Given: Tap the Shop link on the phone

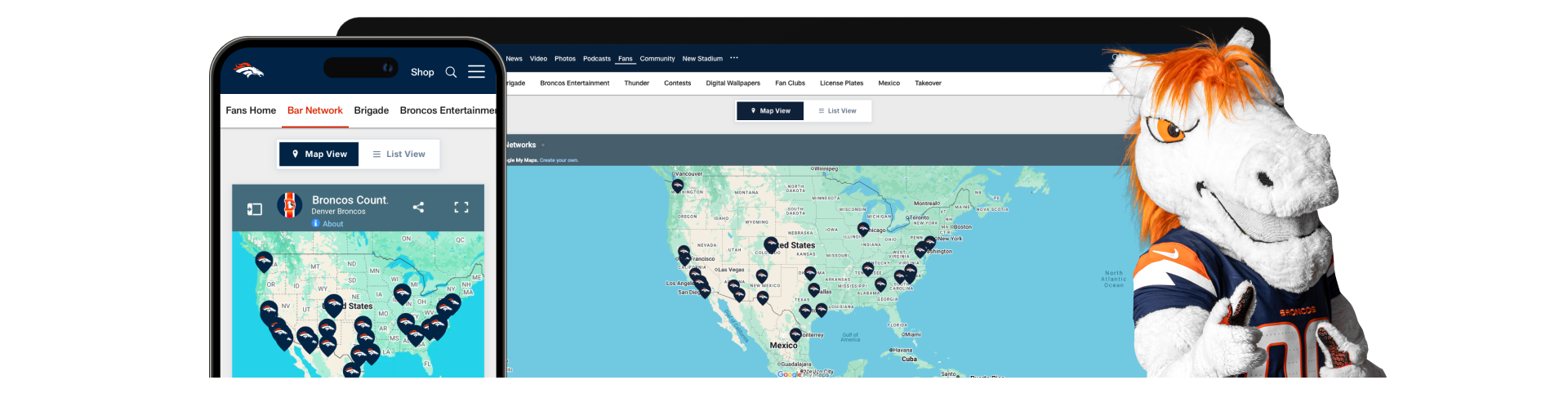Looking at the screenshot, I should click(422, 72).
